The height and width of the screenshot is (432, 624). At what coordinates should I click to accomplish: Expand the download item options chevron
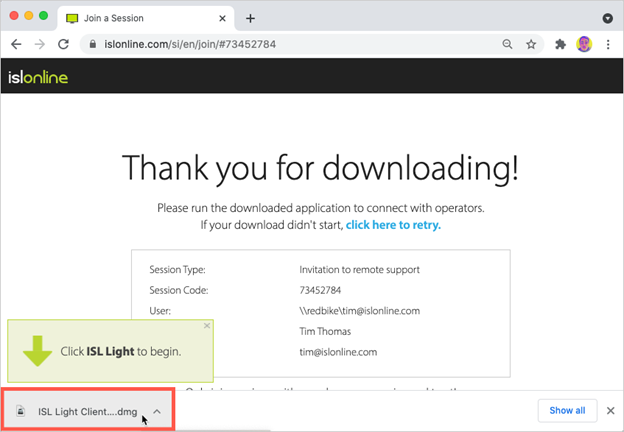coord(158,411)
